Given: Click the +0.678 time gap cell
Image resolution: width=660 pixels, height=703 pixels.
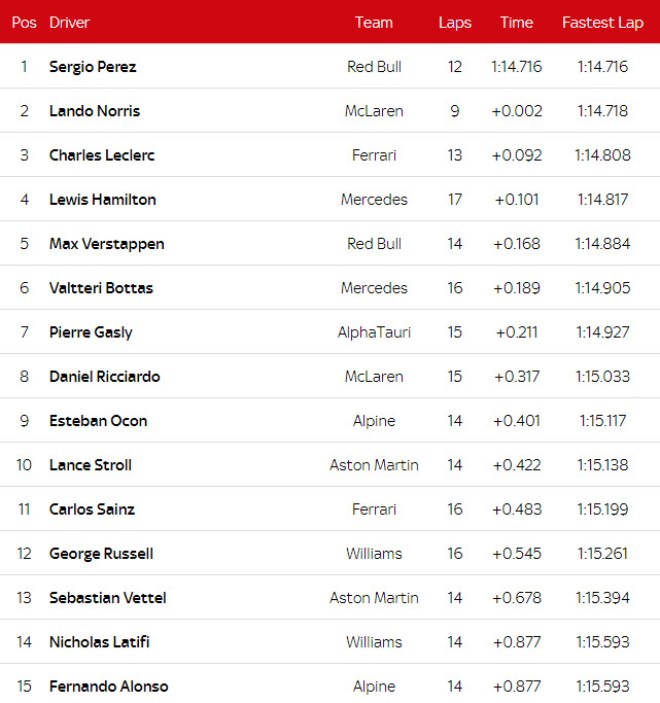Looking at the screenshot, I should coord(516,598).
